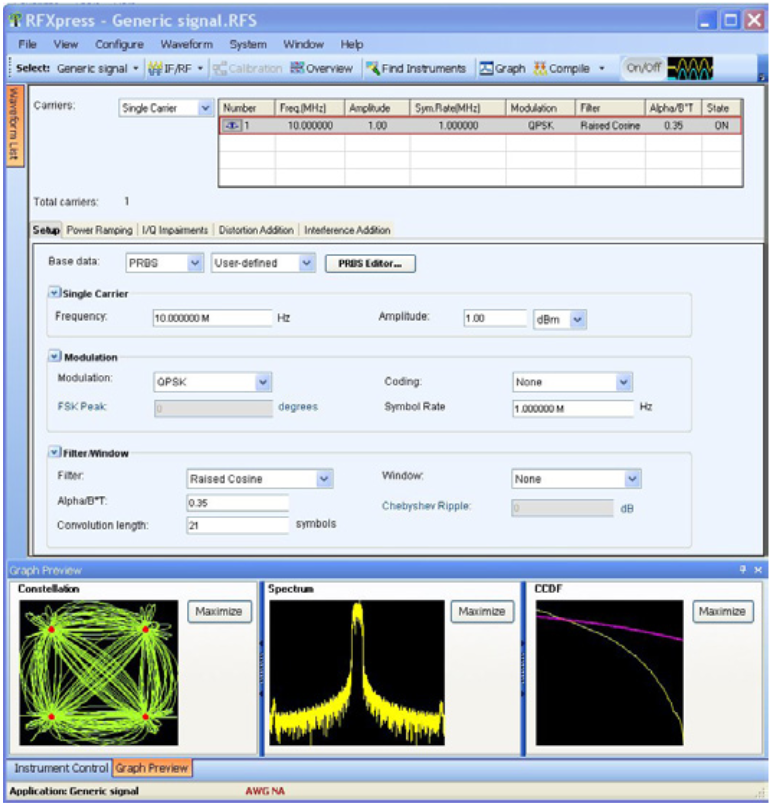Viewport: 771px width, 807px height.
Task: Toggle the On/Off output switch
Action: click(641, 68)
